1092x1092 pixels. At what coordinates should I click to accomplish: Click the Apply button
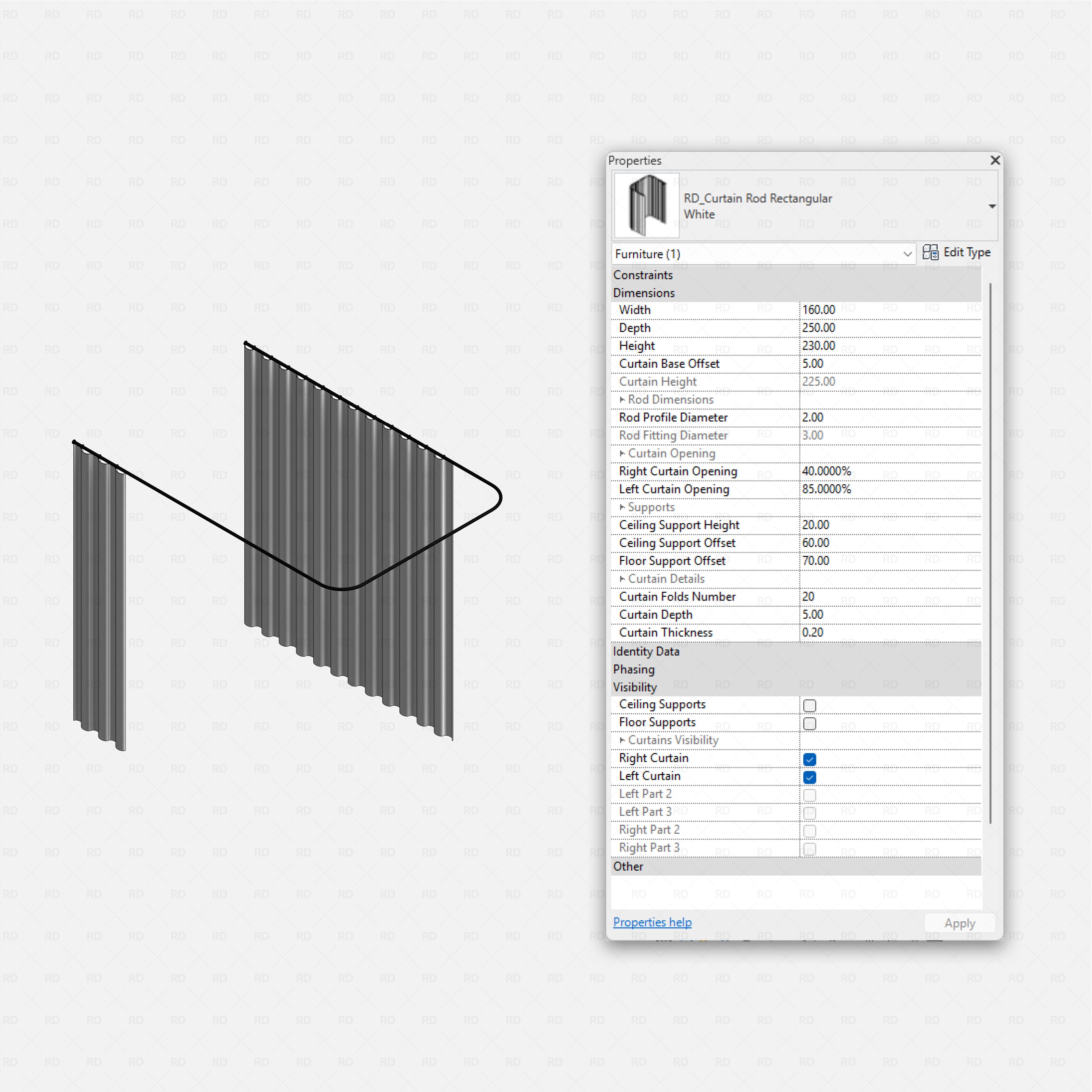[959, 923]
